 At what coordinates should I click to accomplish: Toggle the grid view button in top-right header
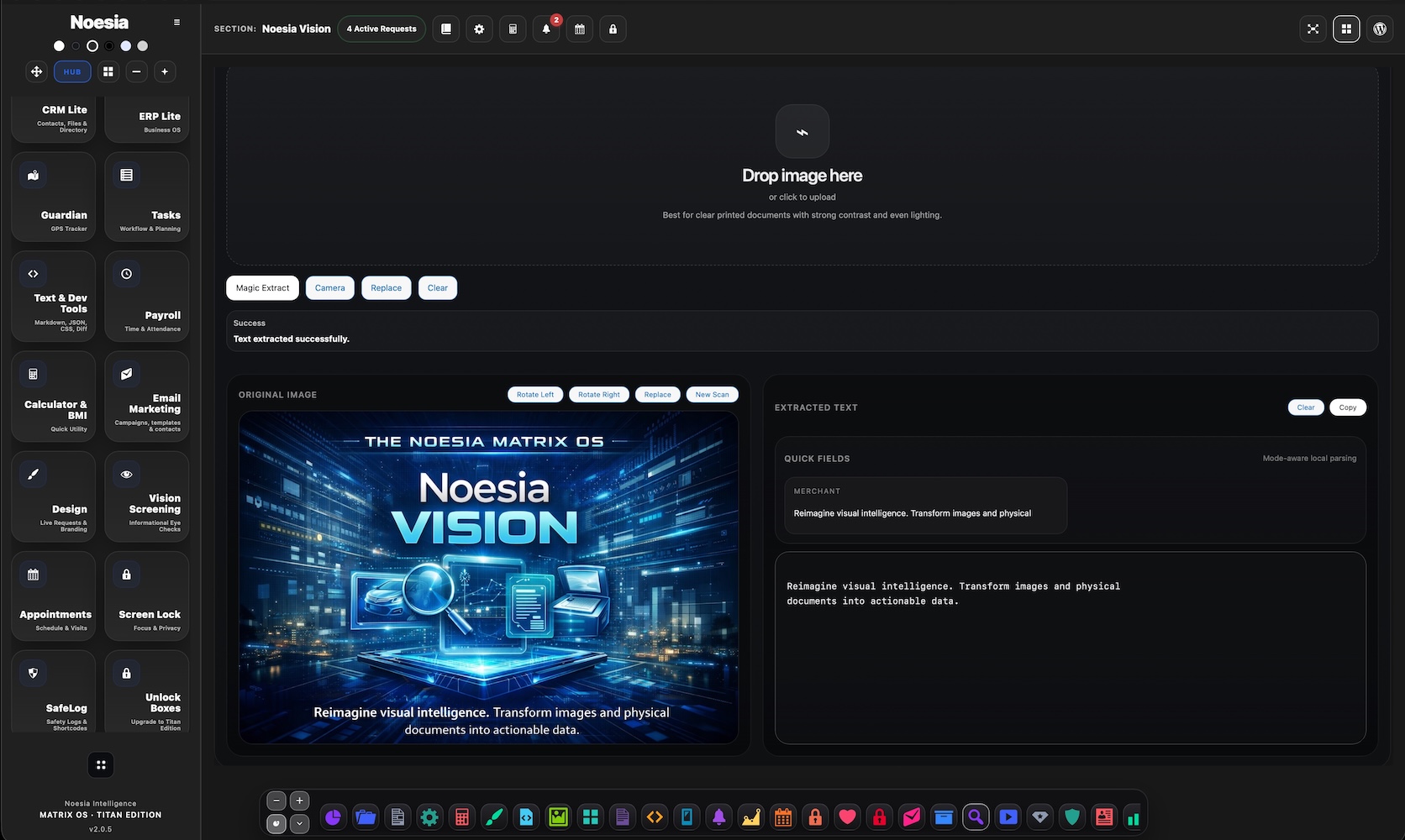click(x=1346, y=29)
